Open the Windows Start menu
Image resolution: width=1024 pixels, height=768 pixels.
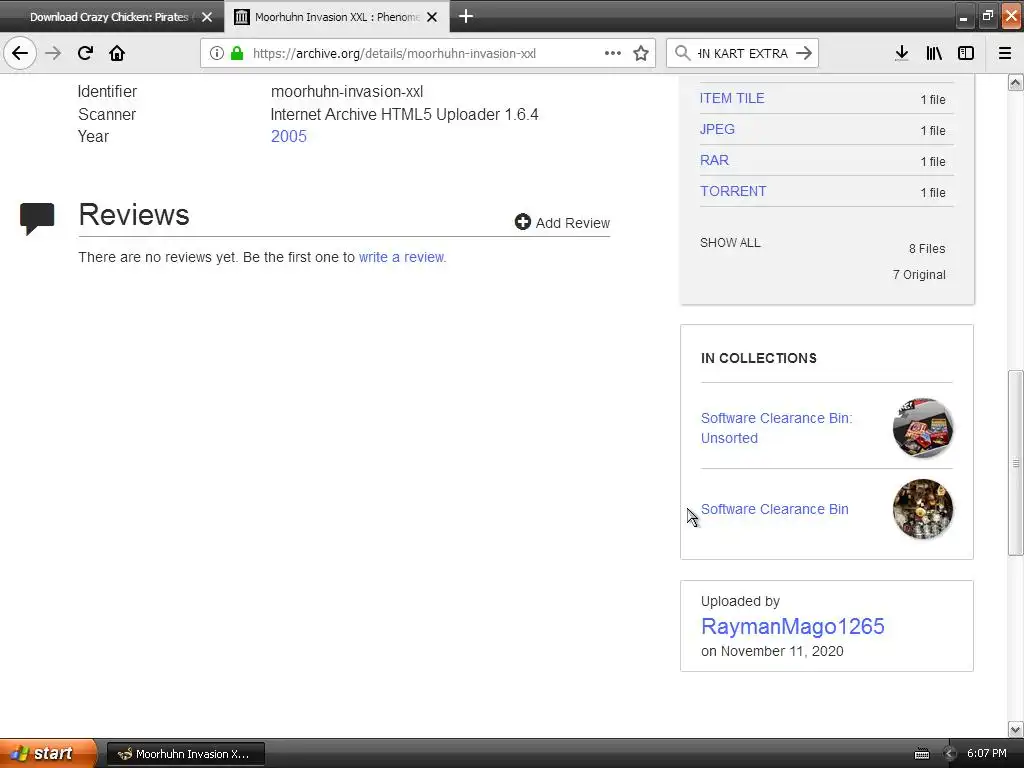click(x=48, y=754)
